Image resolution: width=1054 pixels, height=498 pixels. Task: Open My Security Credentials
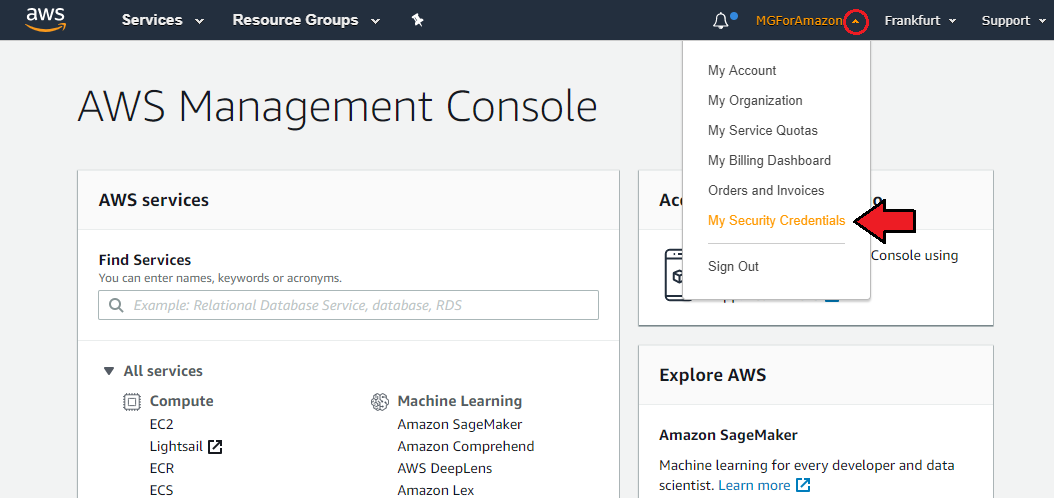pos(776,220)
